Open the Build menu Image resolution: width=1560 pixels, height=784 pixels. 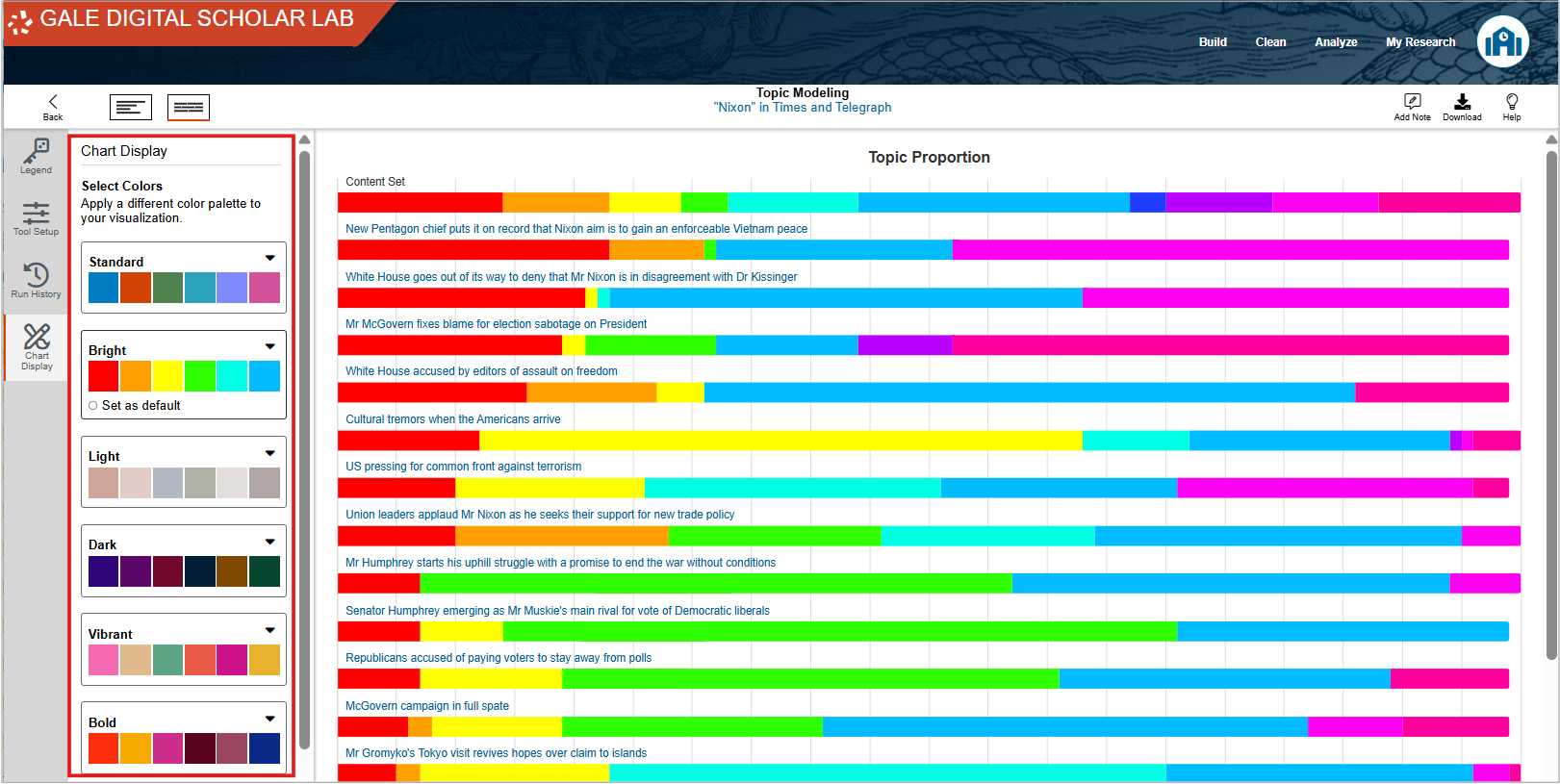tap(1213, 42)
